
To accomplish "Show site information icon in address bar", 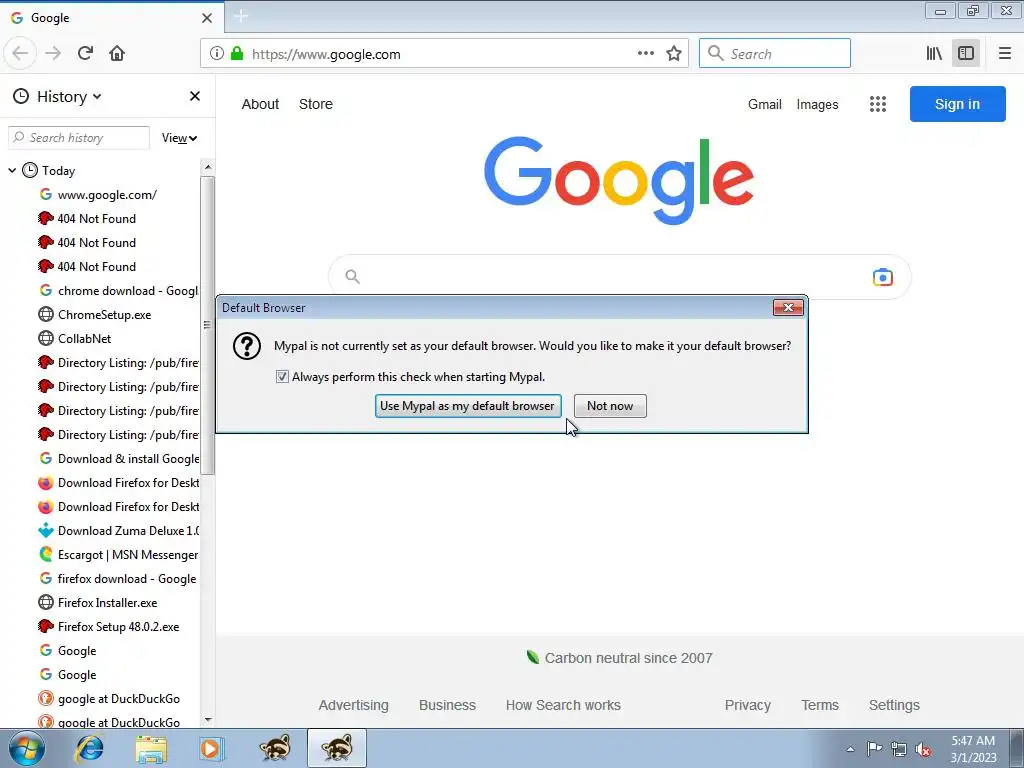I will coord(217,54).
